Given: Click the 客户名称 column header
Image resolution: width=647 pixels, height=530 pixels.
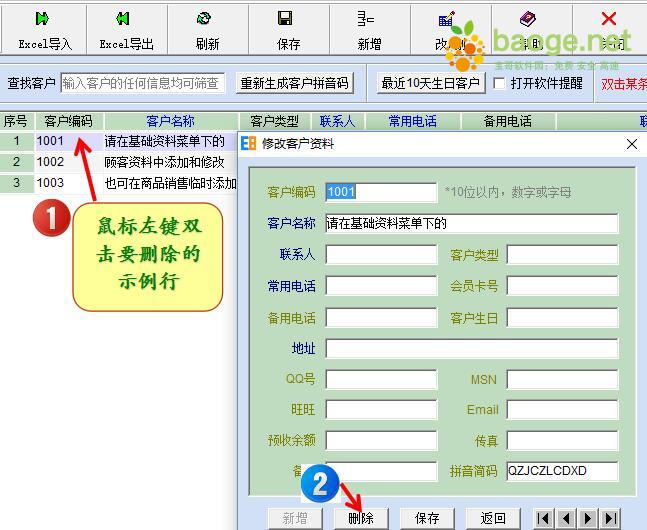Looking at the screenshot, I should pos(170,121).
